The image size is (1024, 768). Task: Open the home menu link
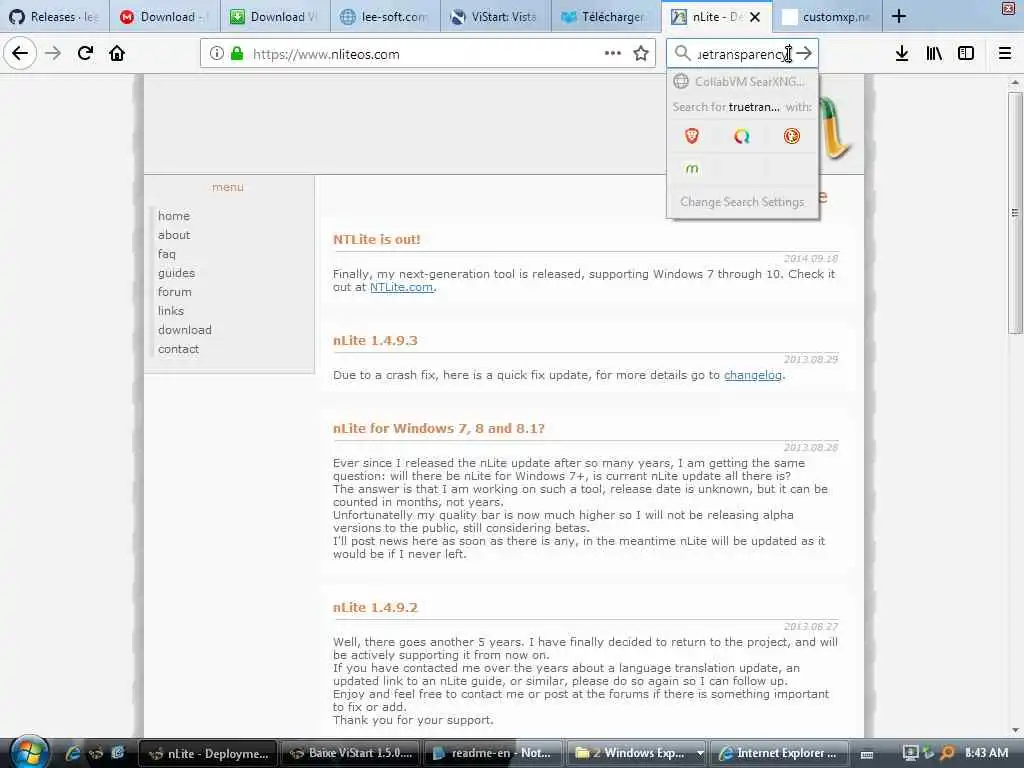(x=174, y=216)
